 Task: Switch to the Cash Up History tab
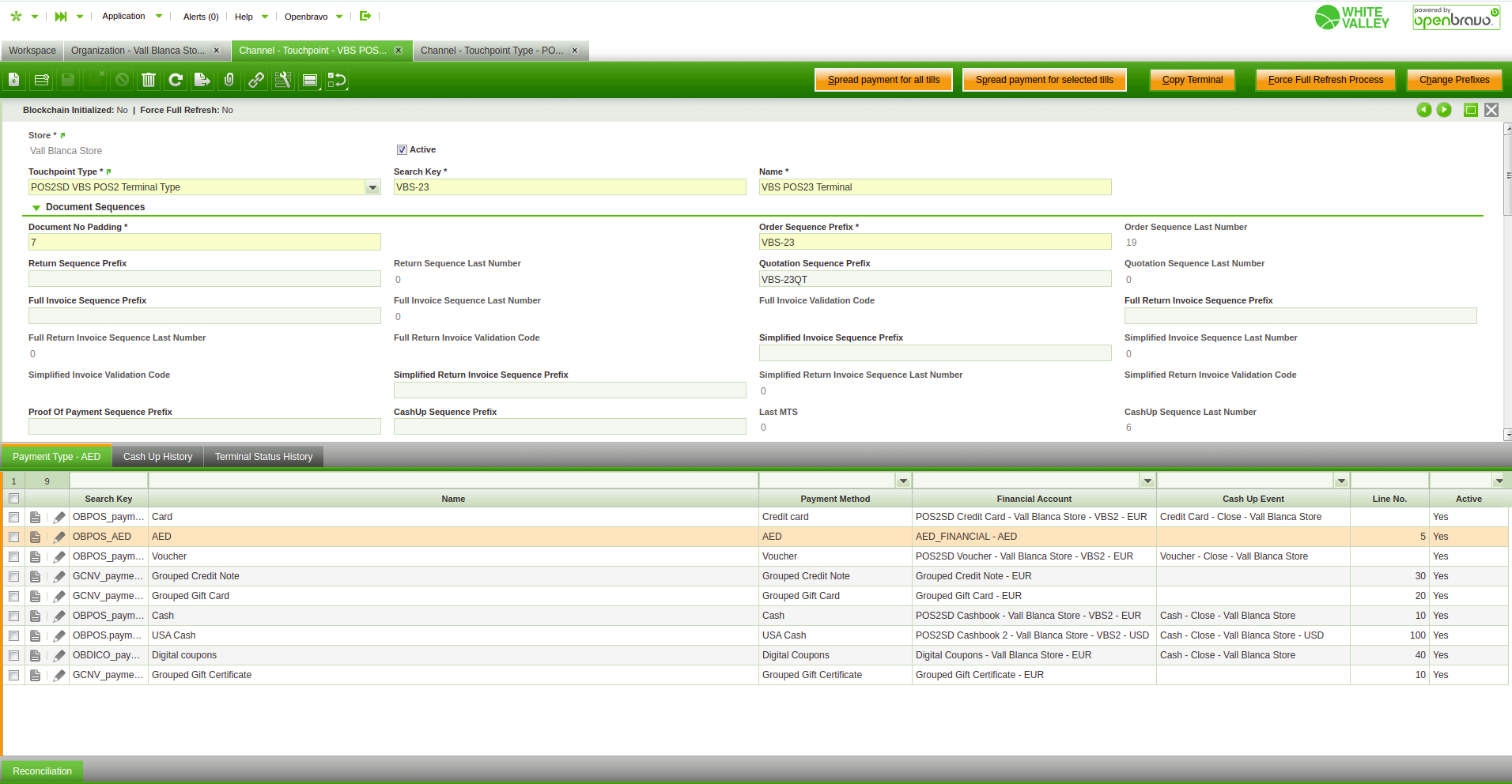[157, 457]
